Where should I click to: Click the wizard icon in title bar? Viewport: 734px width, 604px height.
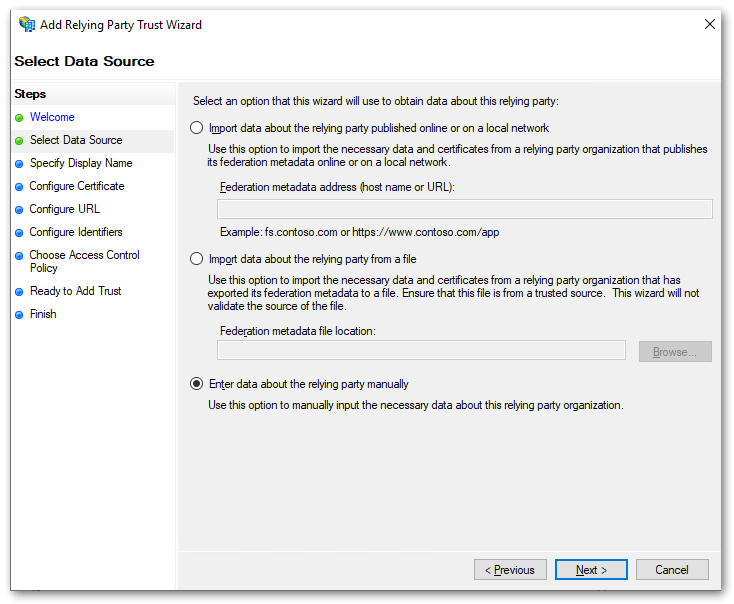[27, 25]
